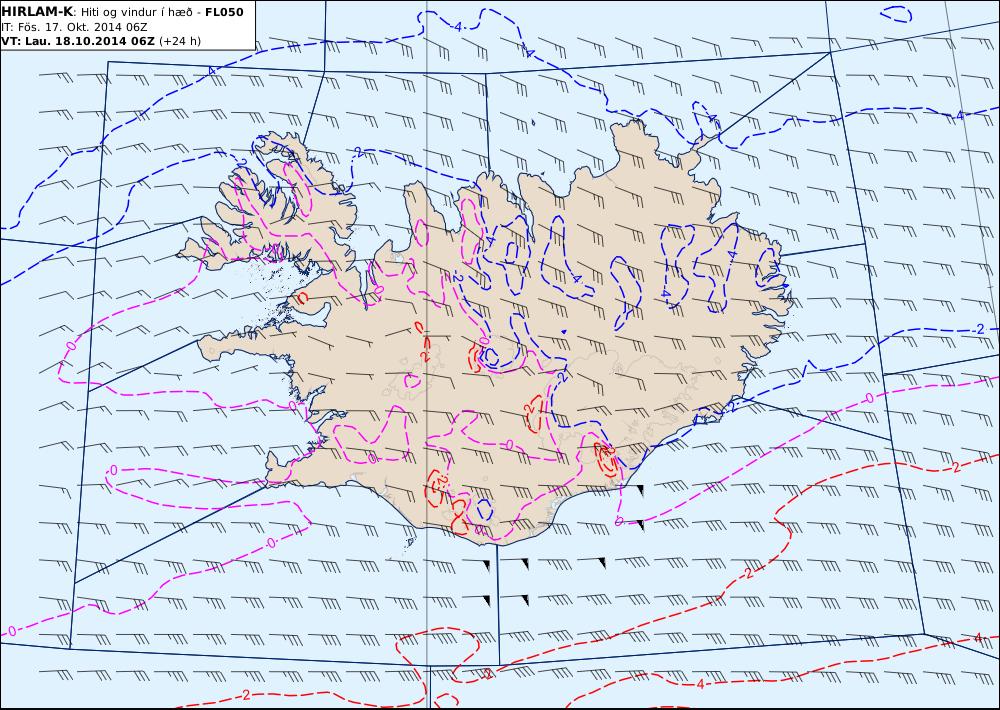Select the initial time 'Fös. 17. Okt. 2014 06Z'

coord(83,27)
